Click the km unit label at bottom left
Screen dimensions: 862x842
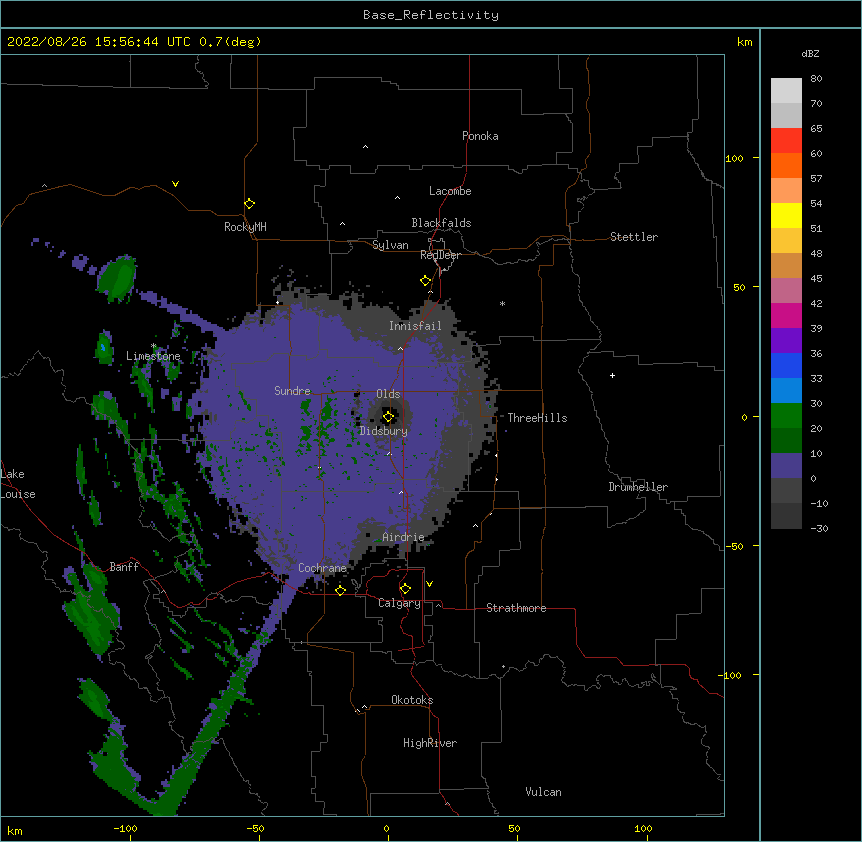15,830
